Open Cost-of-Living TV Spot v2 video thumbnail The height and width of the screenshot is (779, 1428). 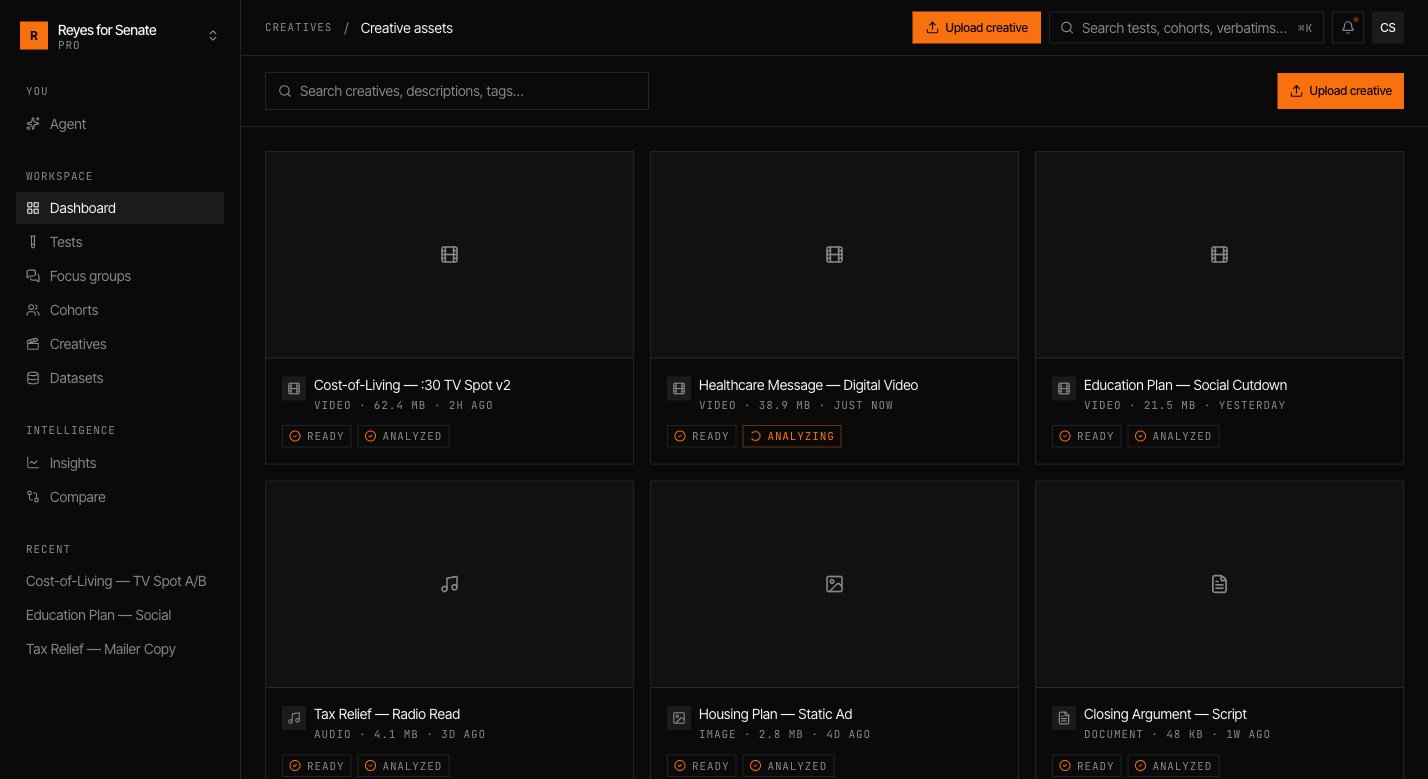click(449, 255)
